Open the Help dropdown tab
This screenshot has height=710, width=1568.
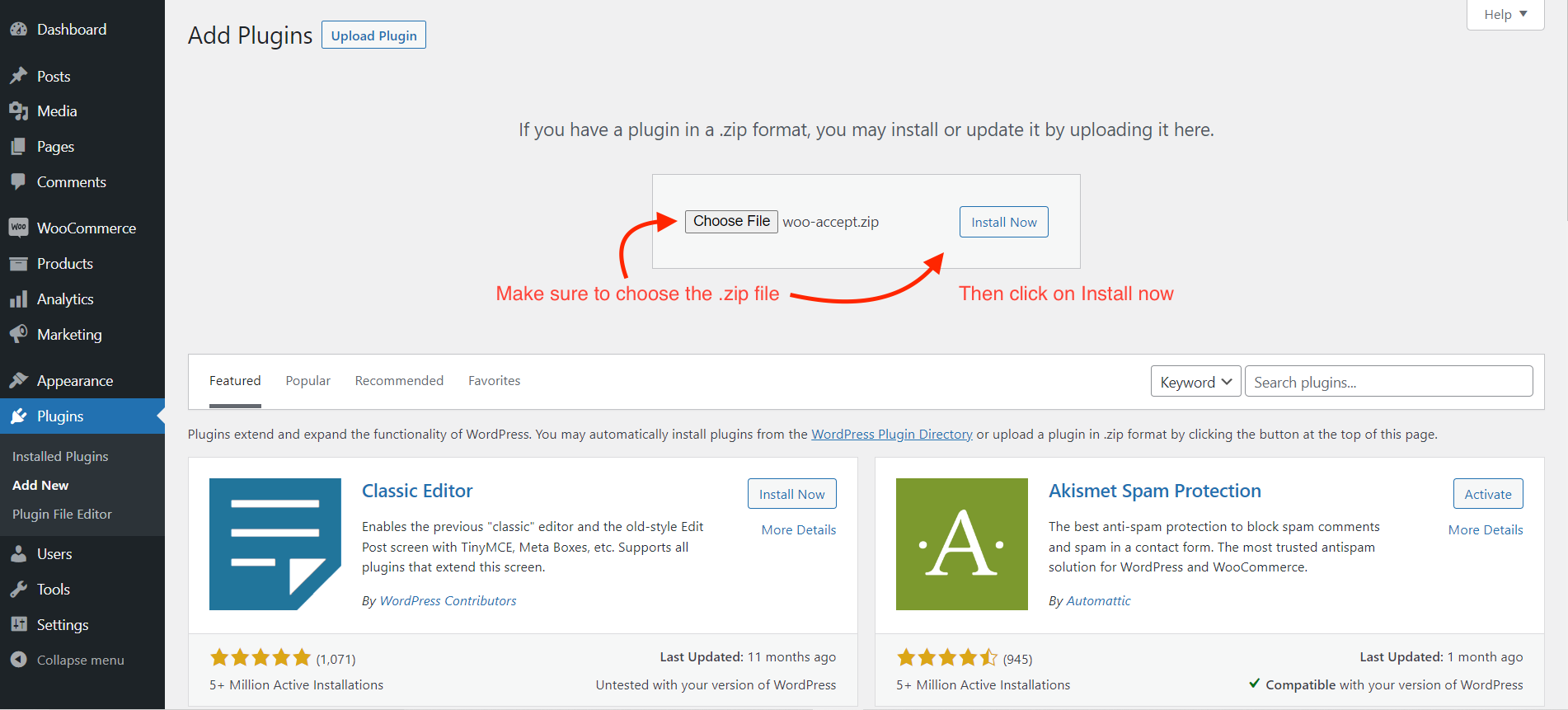tap(1505, 14)
